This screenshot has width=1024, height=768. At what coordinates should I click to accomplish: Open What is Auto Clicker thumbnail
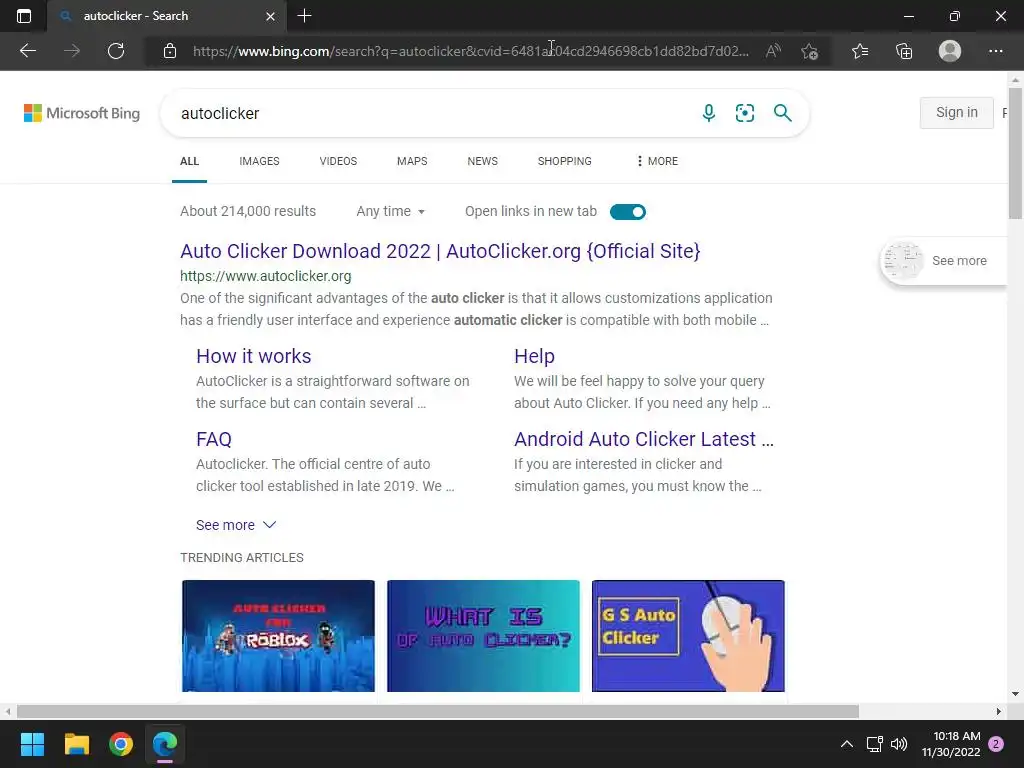point(483,635)
